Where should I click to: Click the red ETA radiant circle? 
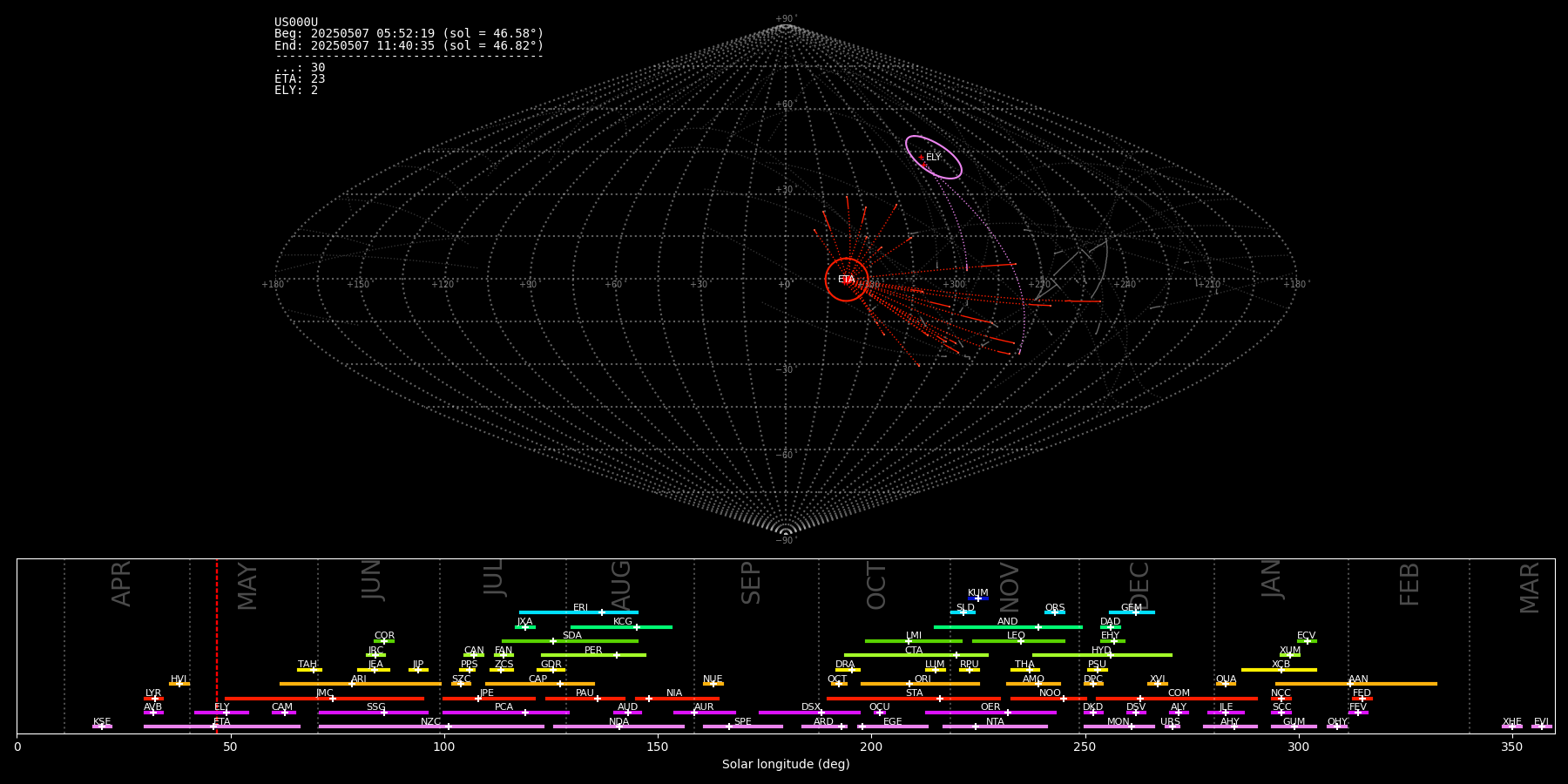point(846,280)
